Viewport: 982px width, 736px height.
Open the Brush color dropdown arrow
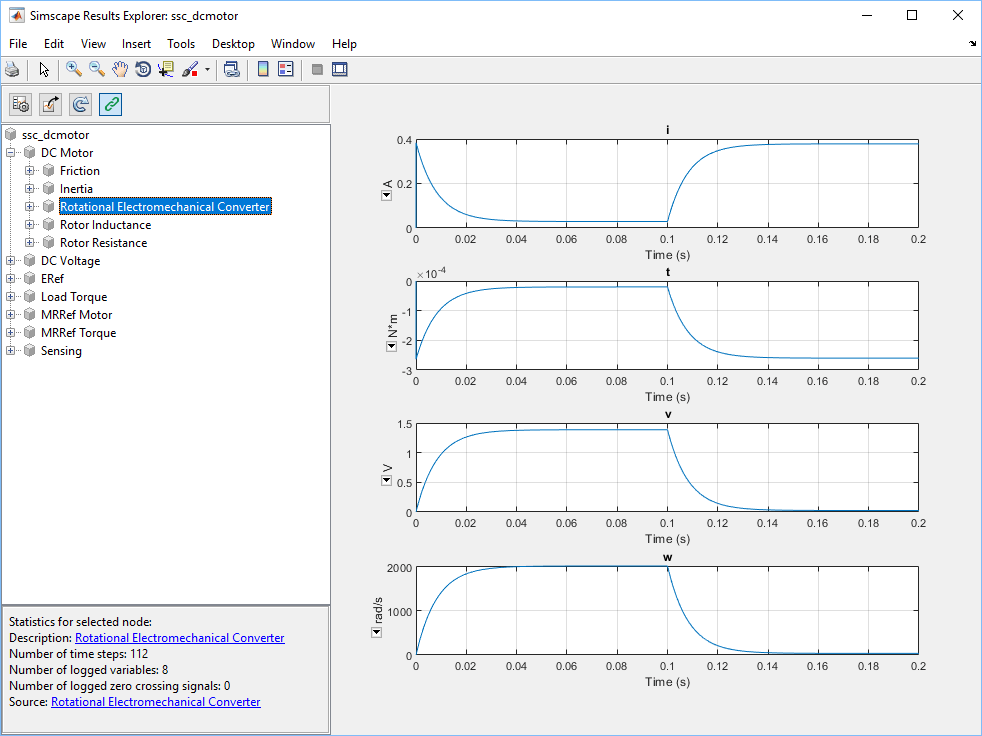207,70
